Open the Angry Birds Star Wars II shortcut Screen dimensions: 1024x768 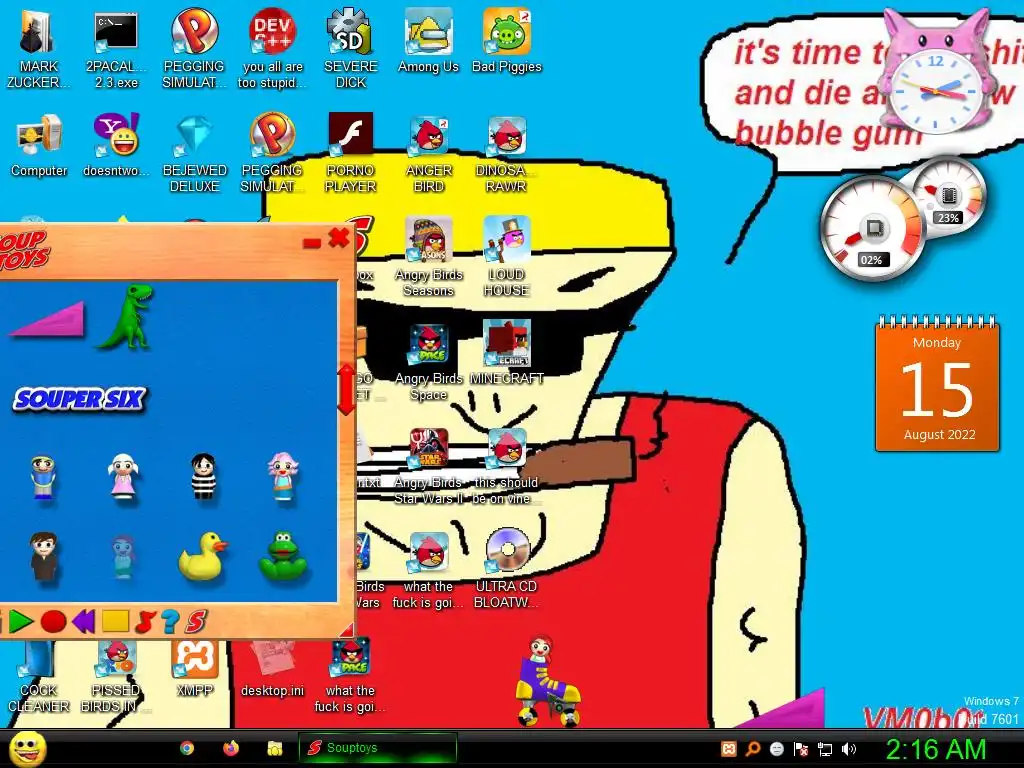[428, 466]
